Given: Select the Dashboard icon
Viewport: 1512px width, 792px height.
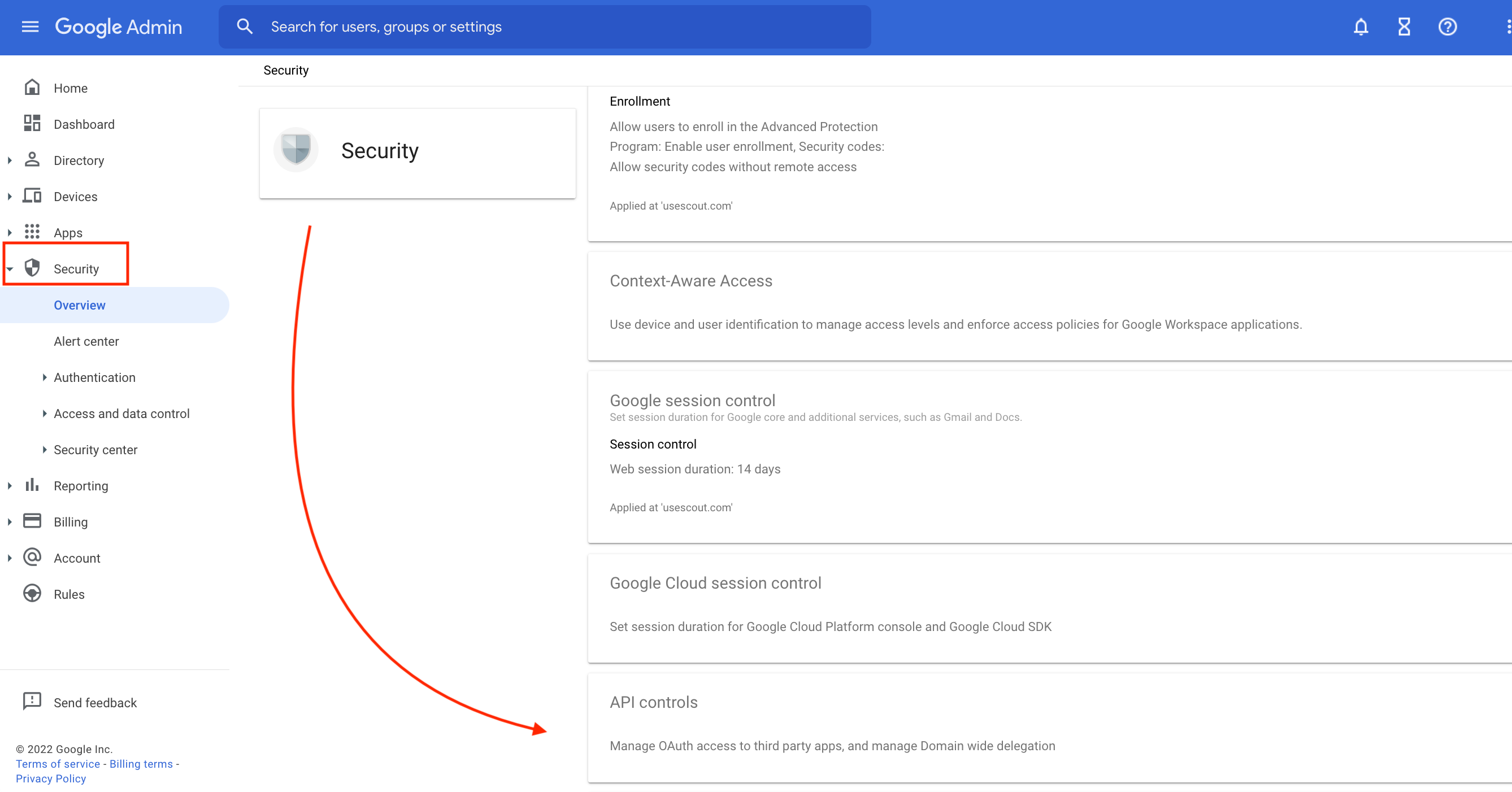Looking at the screenshot, I should pyautogui.click(x=32, y=123).
